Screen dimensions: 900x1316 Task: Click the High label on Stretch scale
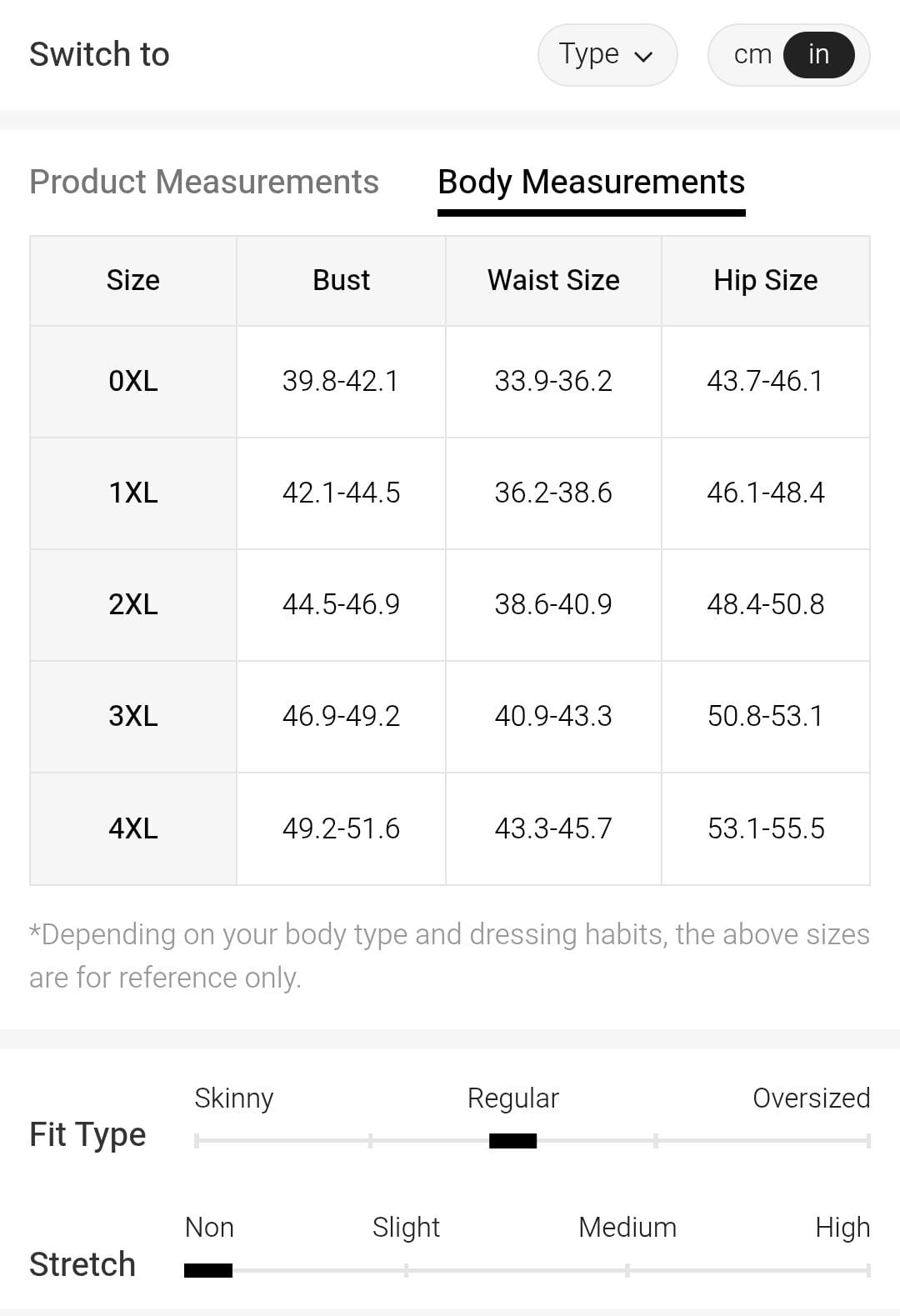[842, 1227]
